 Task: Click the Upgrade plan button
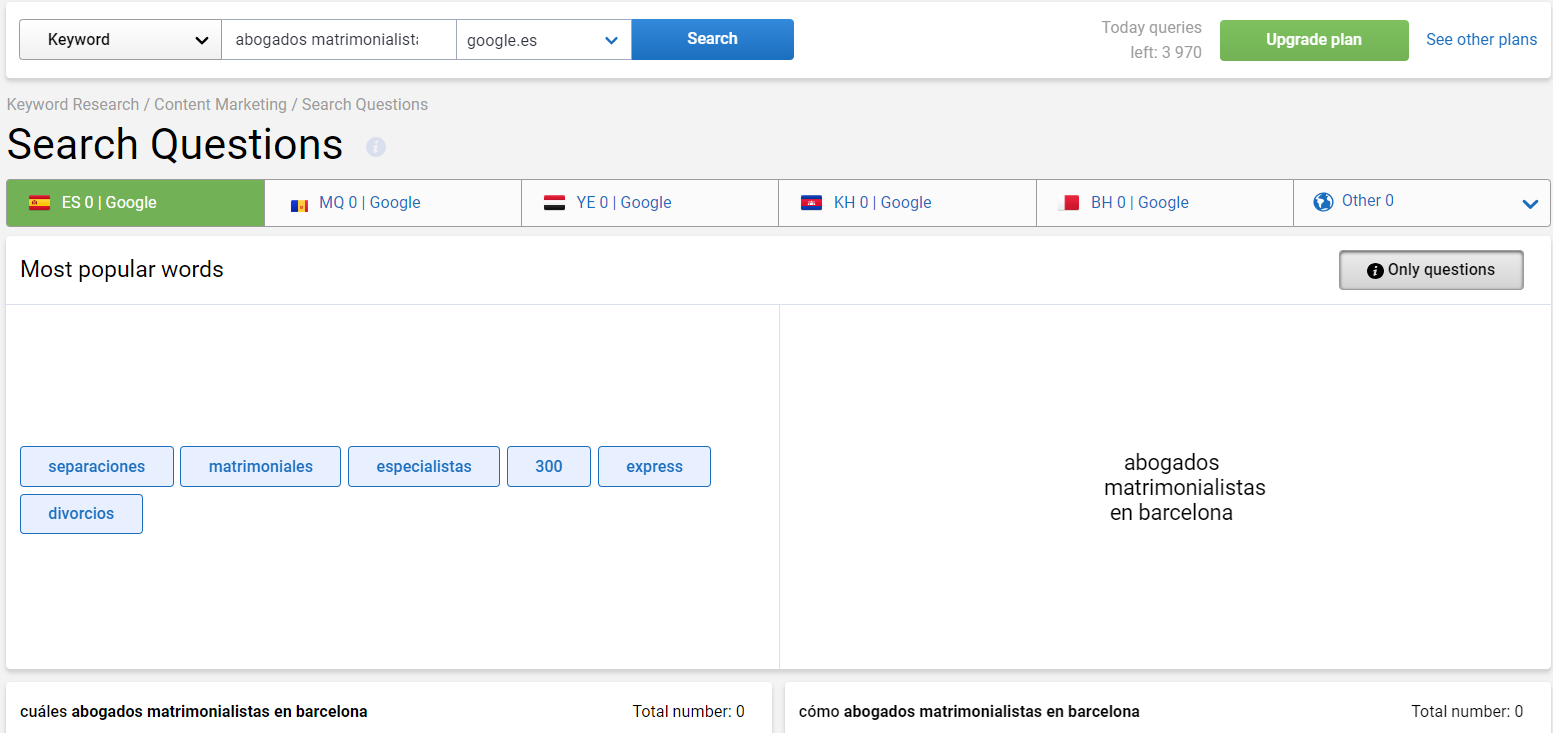click(x=1313, y=40)
